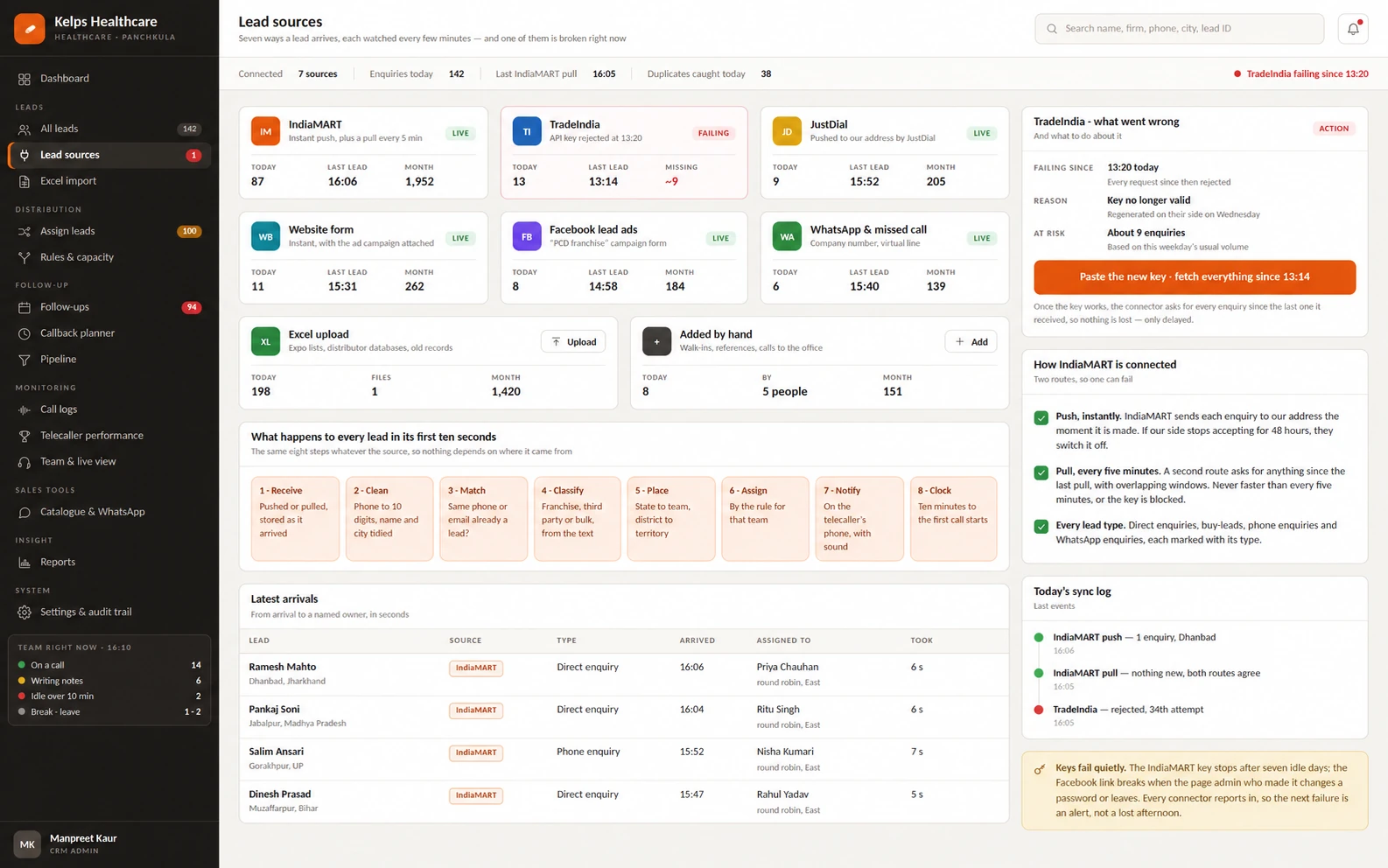Image resolution: width=1388 pixels, height=868 pixels.
Task: Toggle the 'Pull, every five minutes' checkbox
Action: coord(1041,472)
